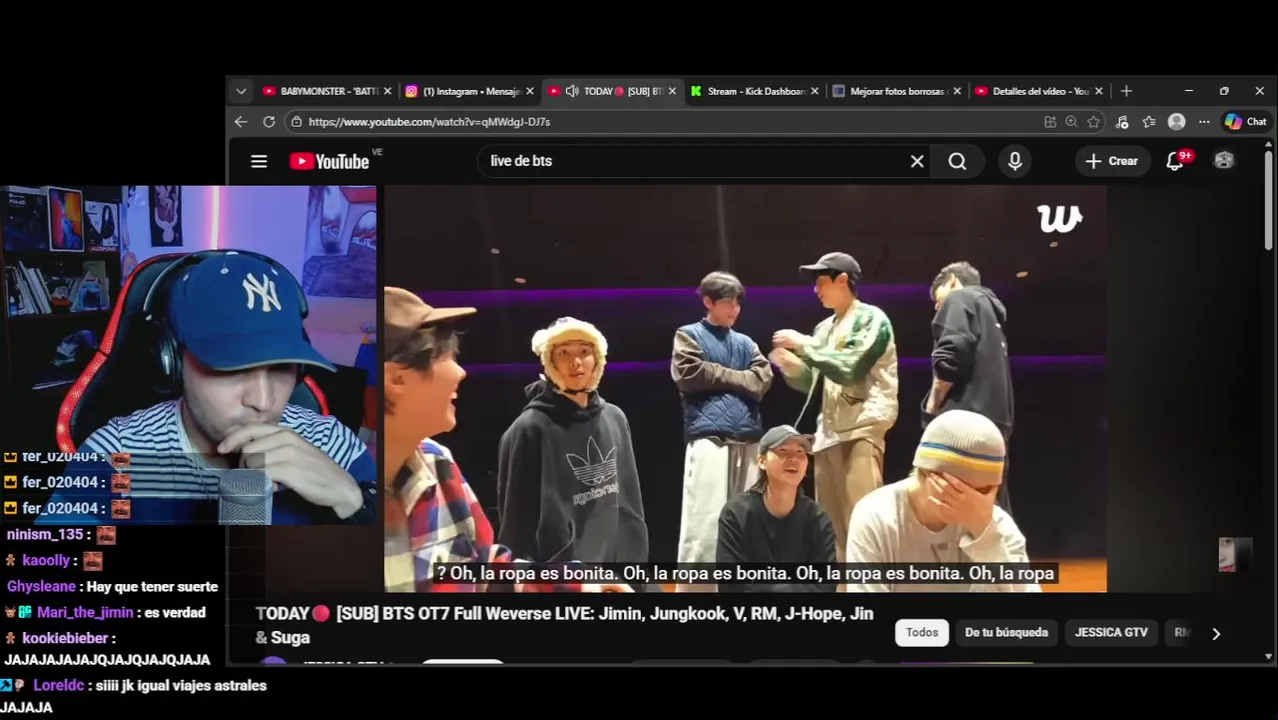This screenshot has height=720, width=1278.
Task: Click the YouTube search magnifier button
Action: click(957, 161)
